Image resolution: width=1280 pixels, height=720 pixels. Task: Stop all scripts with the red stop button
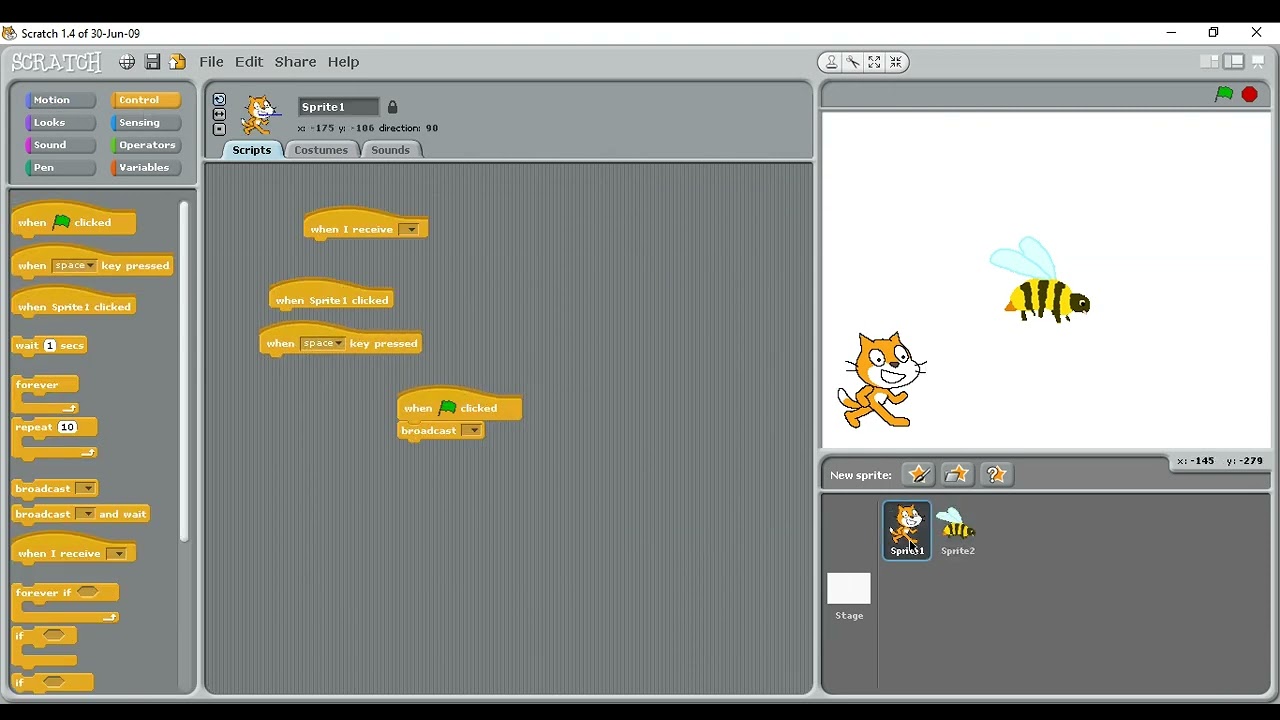coord(1249,94)
